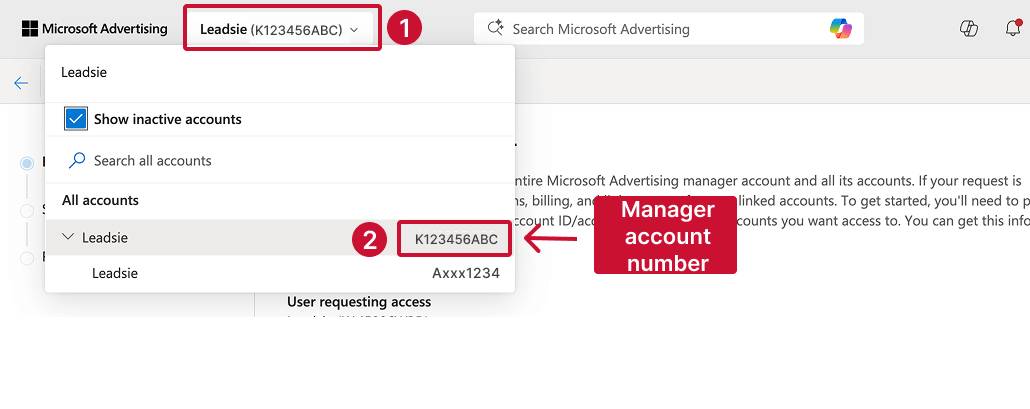This screenshot has height=409, width=1030.
Task: Select the Leadsie sub-account Axxx1234
Action: [280, 273]
